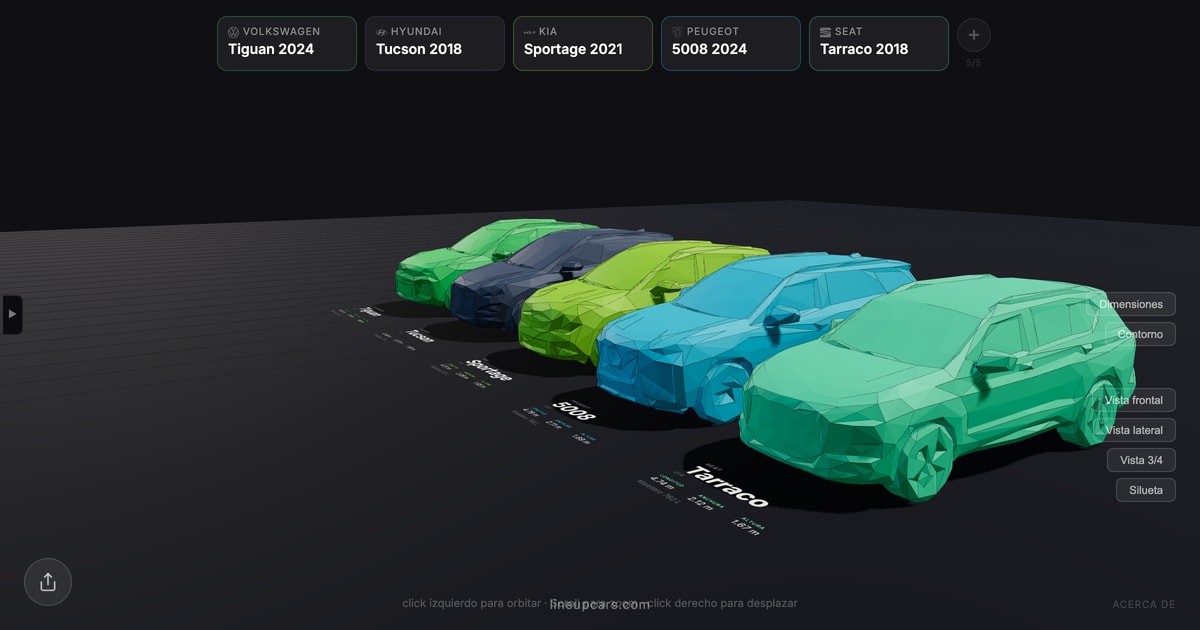
Task: Click the plus icon to add a car
Action: (974, 35)
